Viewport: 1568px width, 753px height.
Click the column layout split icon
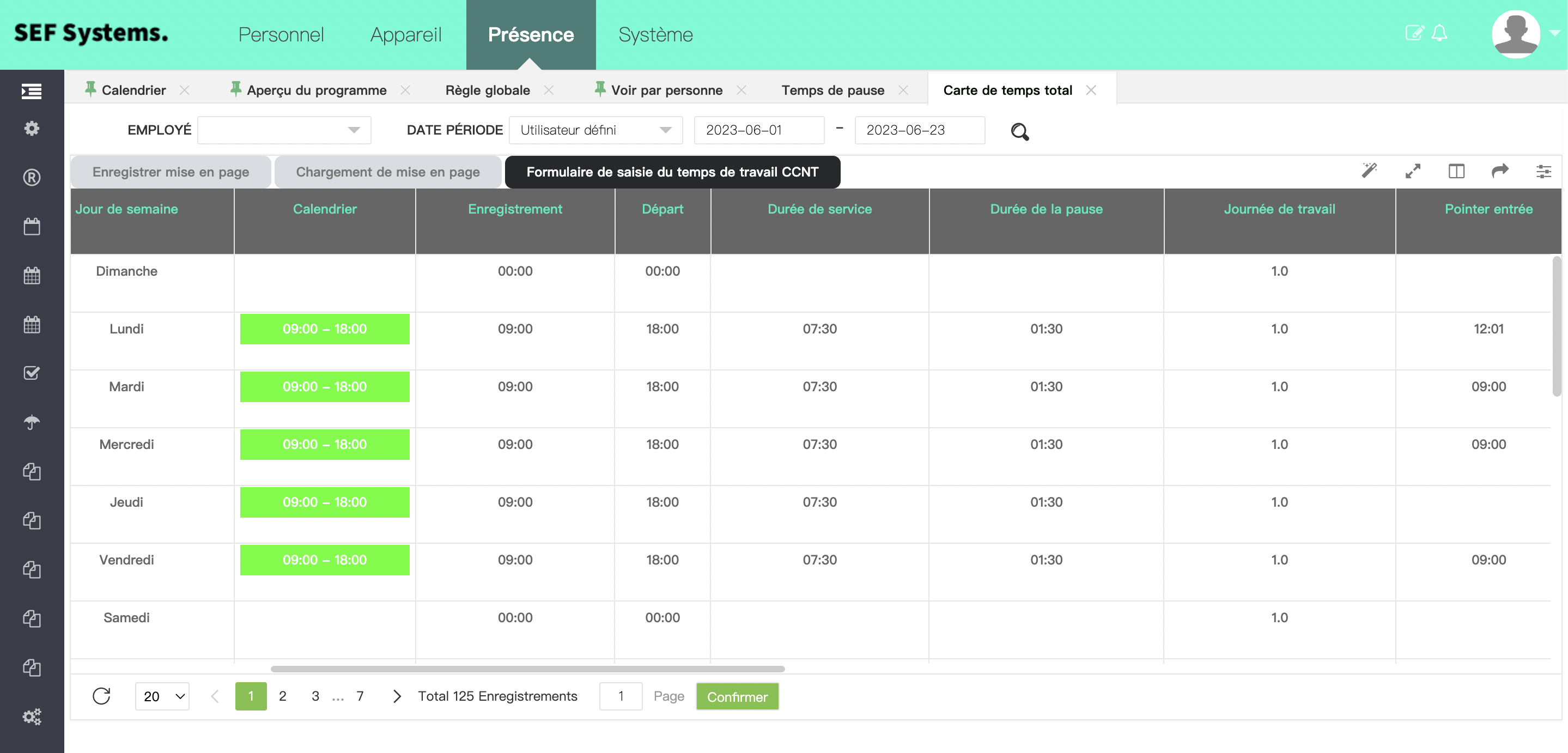coord(1456,171)
